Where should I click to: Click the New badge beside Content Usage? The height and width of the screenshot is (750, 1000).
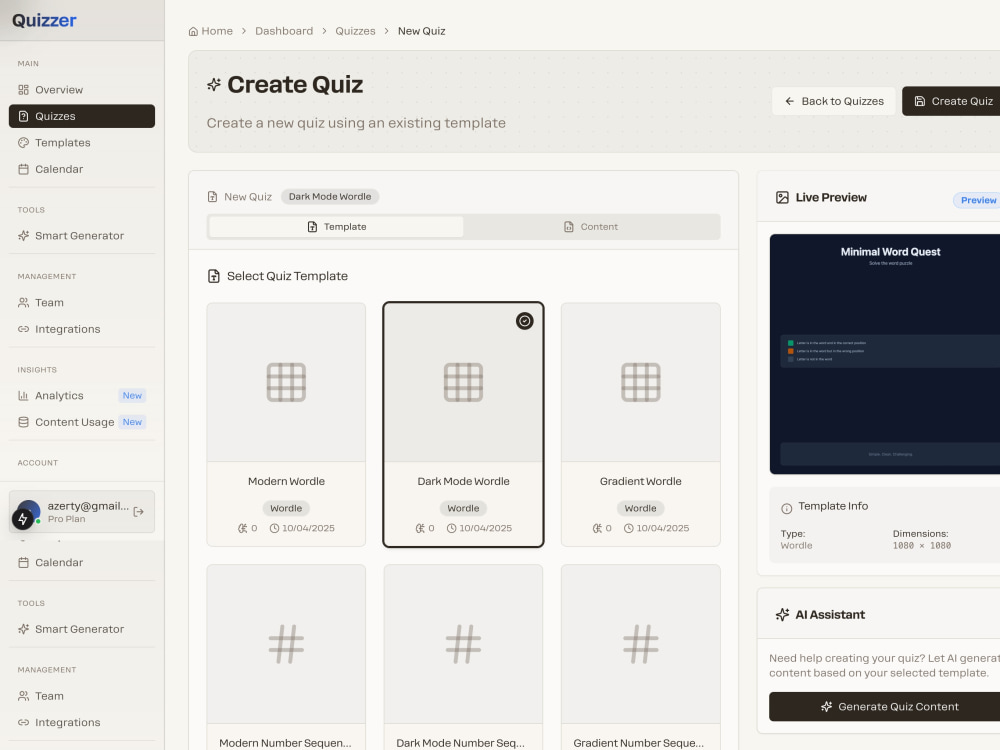[x=132, y=422]
